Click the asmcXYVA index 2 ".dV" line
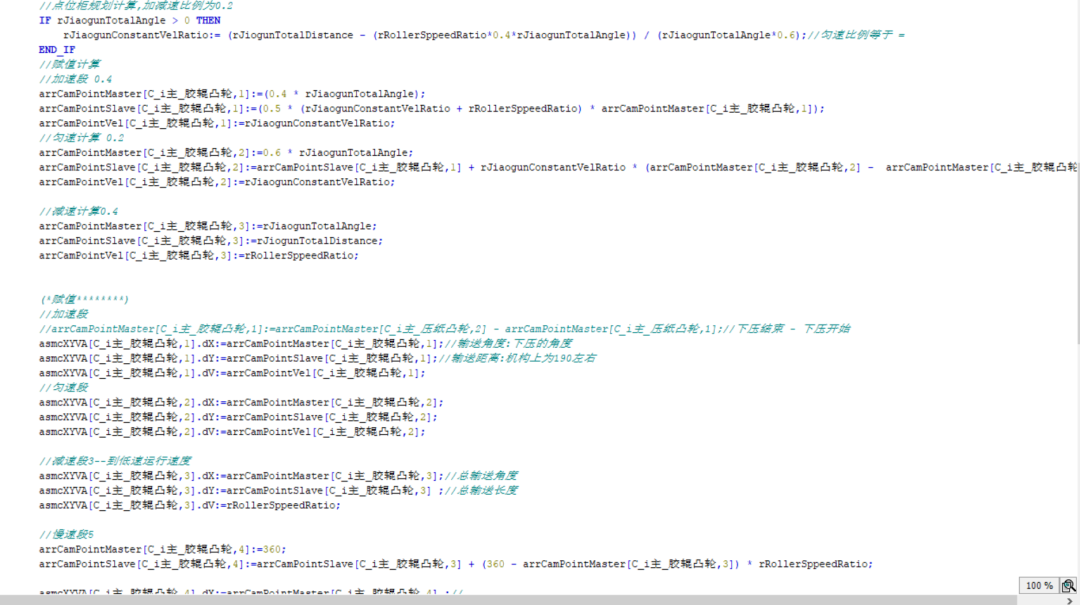Screen dimensions: 1080x605 pyautogui.click(x=232, y=432)
